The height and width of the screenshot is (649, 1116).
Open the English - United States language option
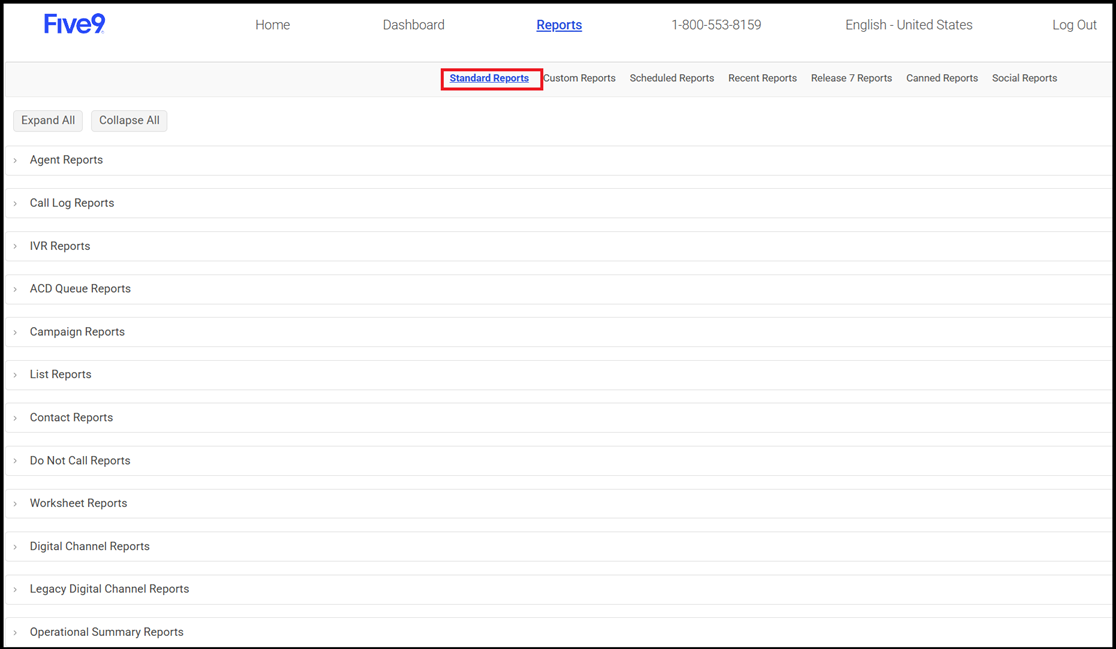pos(909,25)
